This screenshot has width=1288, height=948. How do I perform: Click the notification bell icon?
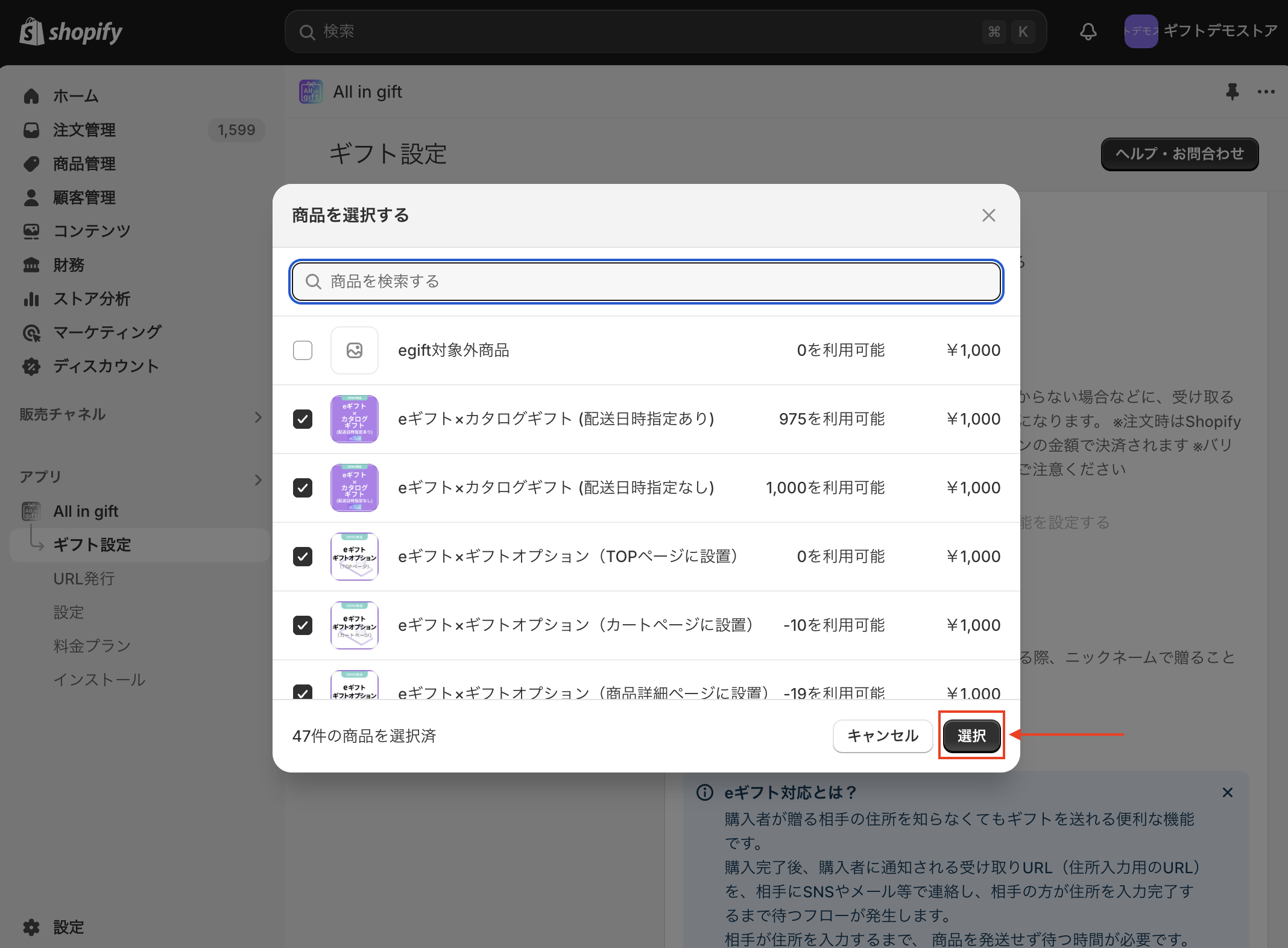[x=1088, y=31]
